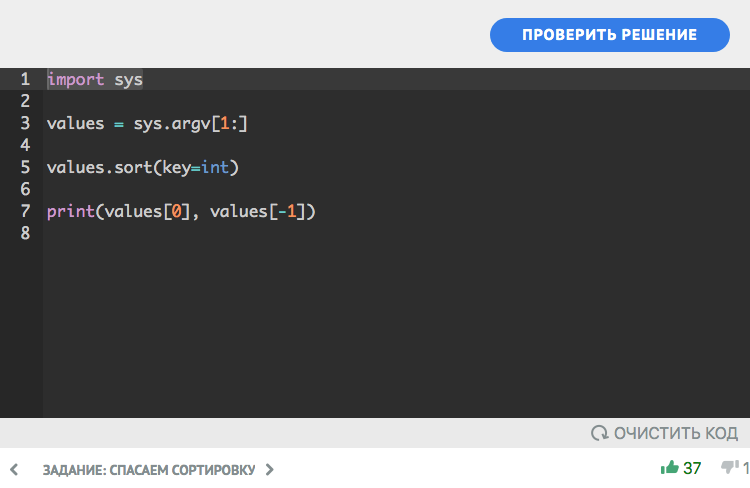Click the green thumbs-up icon

(670, 467)
